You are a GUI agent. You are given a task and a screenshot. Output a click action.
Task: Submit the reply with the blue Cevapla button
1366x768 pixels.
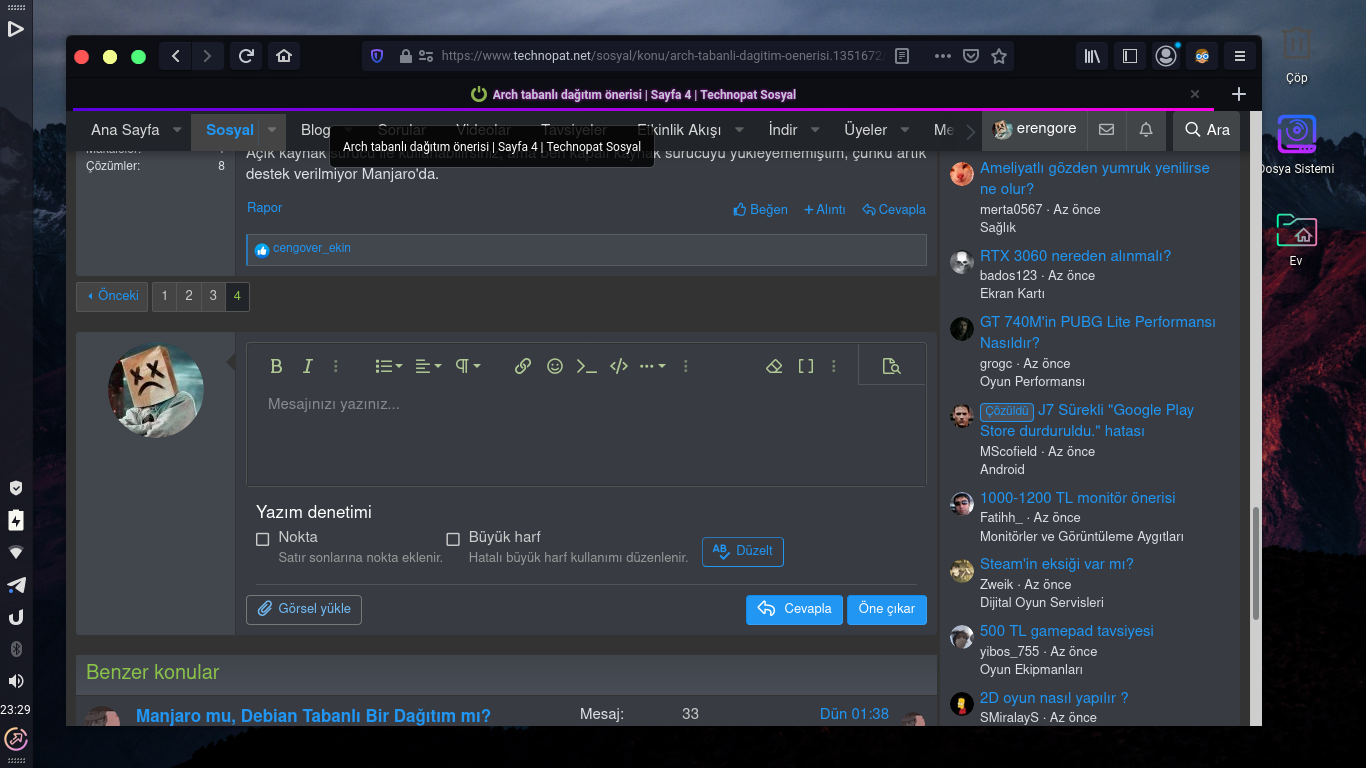coord(794,609)
